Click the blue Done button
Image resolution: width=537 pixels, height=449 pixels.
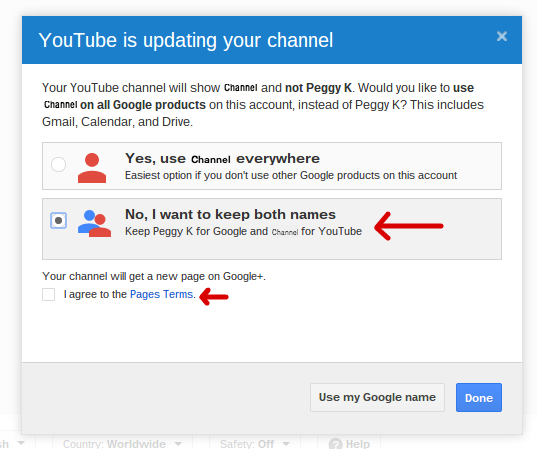(x=479, y=397)
